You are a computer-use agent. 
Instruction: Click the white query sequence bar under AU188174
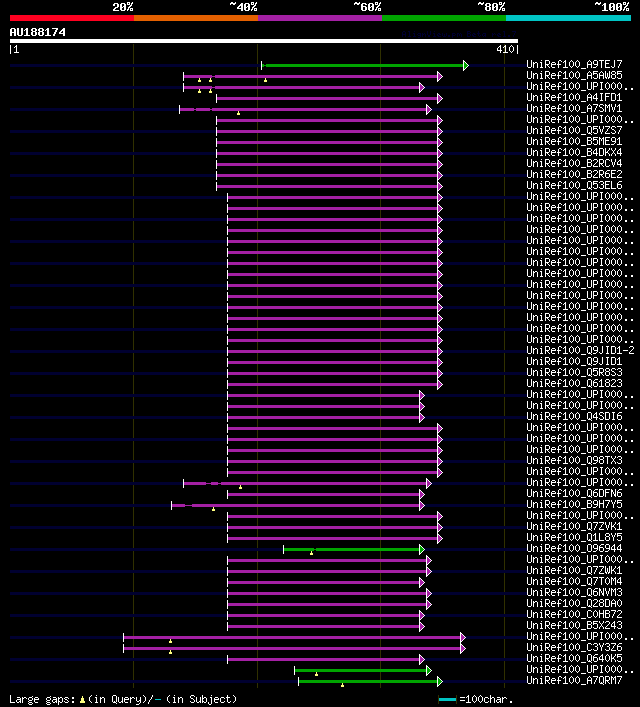pos(264,41)
